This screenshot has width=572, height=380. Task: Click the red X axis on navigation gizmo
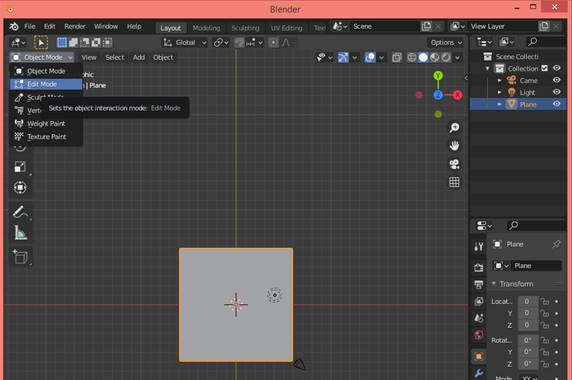tap(457, 95)
